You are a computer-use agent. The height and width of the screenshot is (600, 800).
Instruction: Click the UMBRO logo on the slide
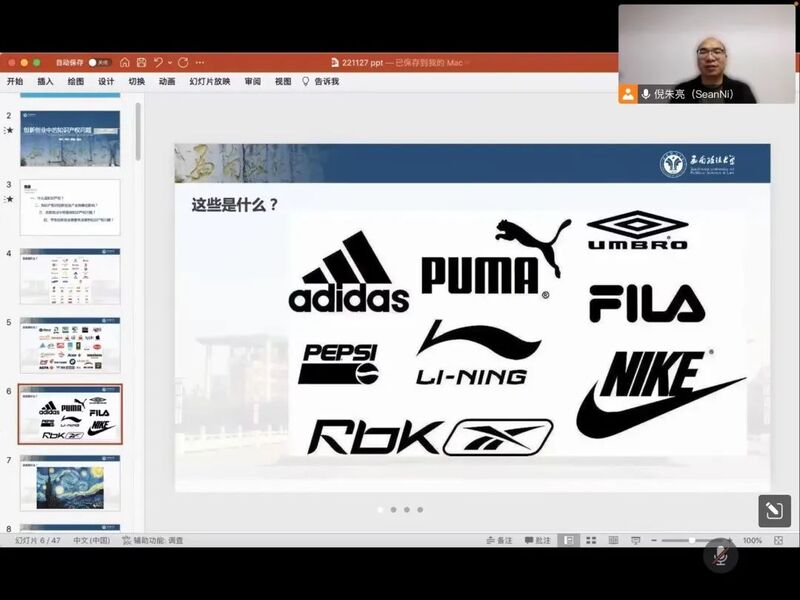(637, 231)
